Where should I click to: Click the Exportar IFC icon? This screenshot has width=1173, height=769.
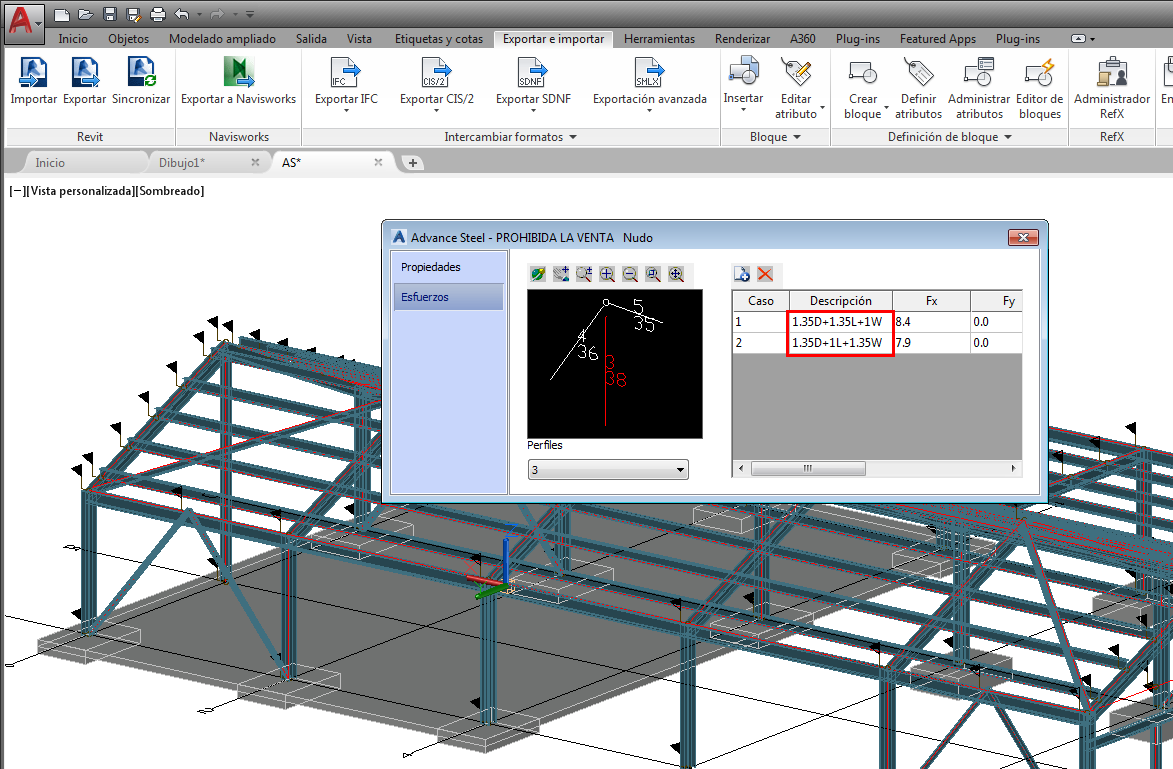click(x=346, y=73)
